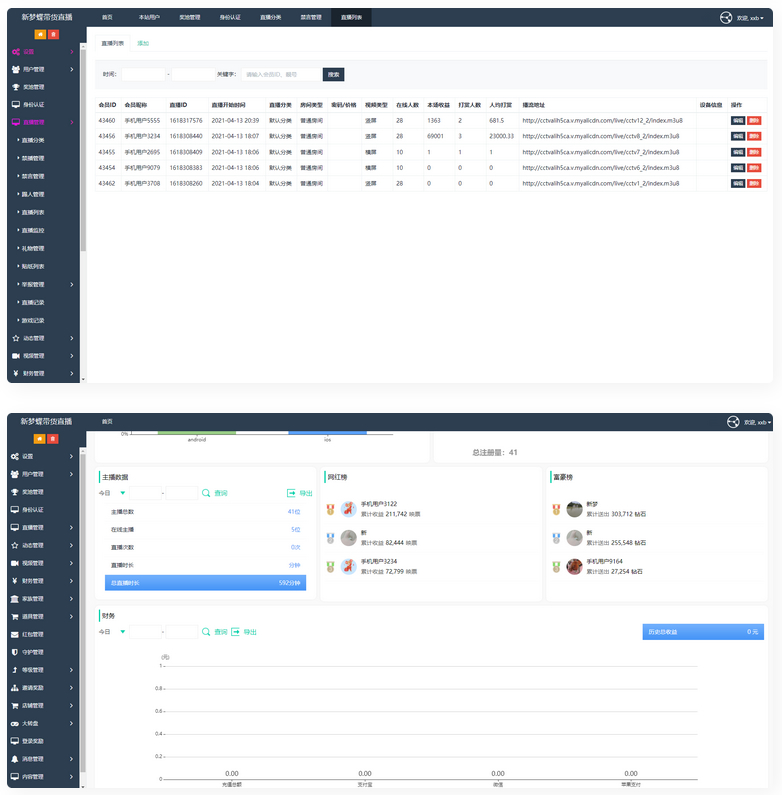The width and height of the screenshot is (782, 795).
Task: Expand 家族管理 in the lower sidebar
Action: 40,599
